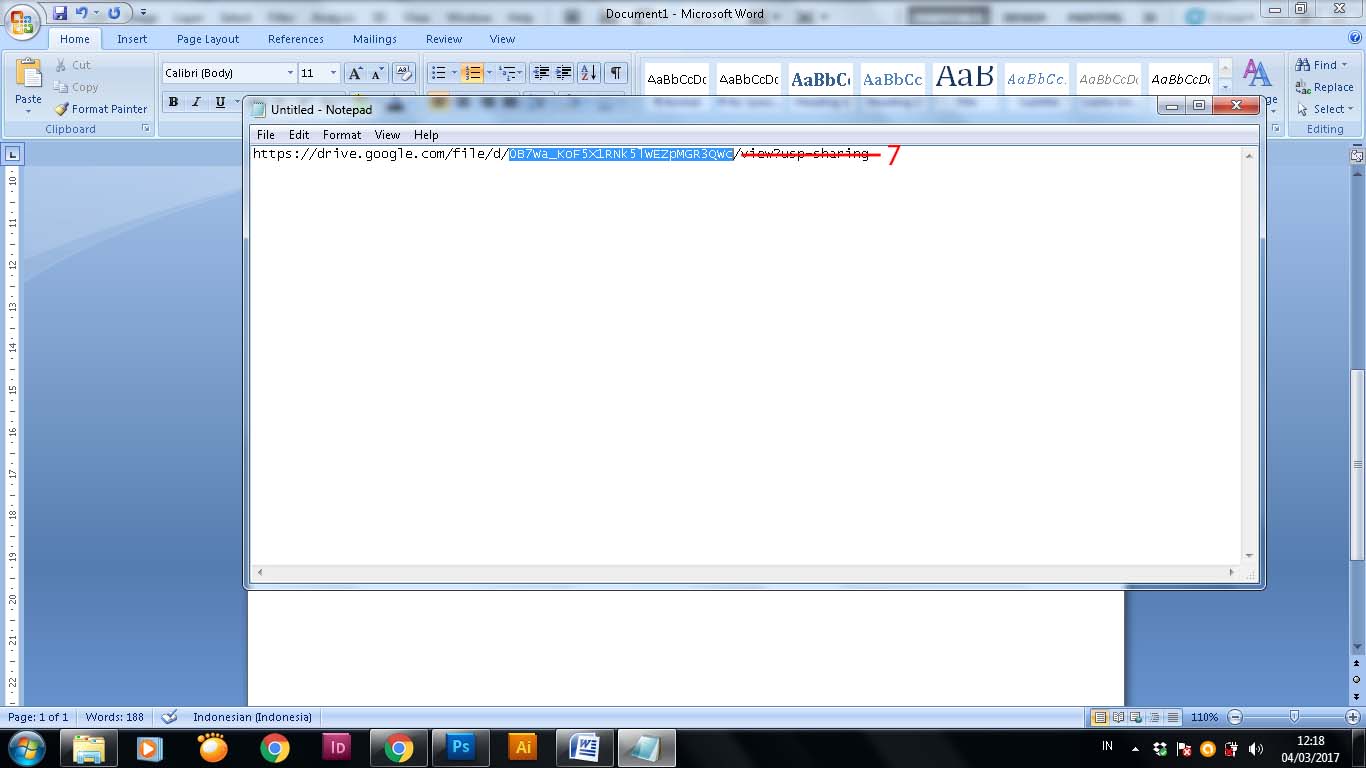Select Print Layout view button
Image resolution: width=1366 pixels, height=768 pixels.
(1100, 717)
